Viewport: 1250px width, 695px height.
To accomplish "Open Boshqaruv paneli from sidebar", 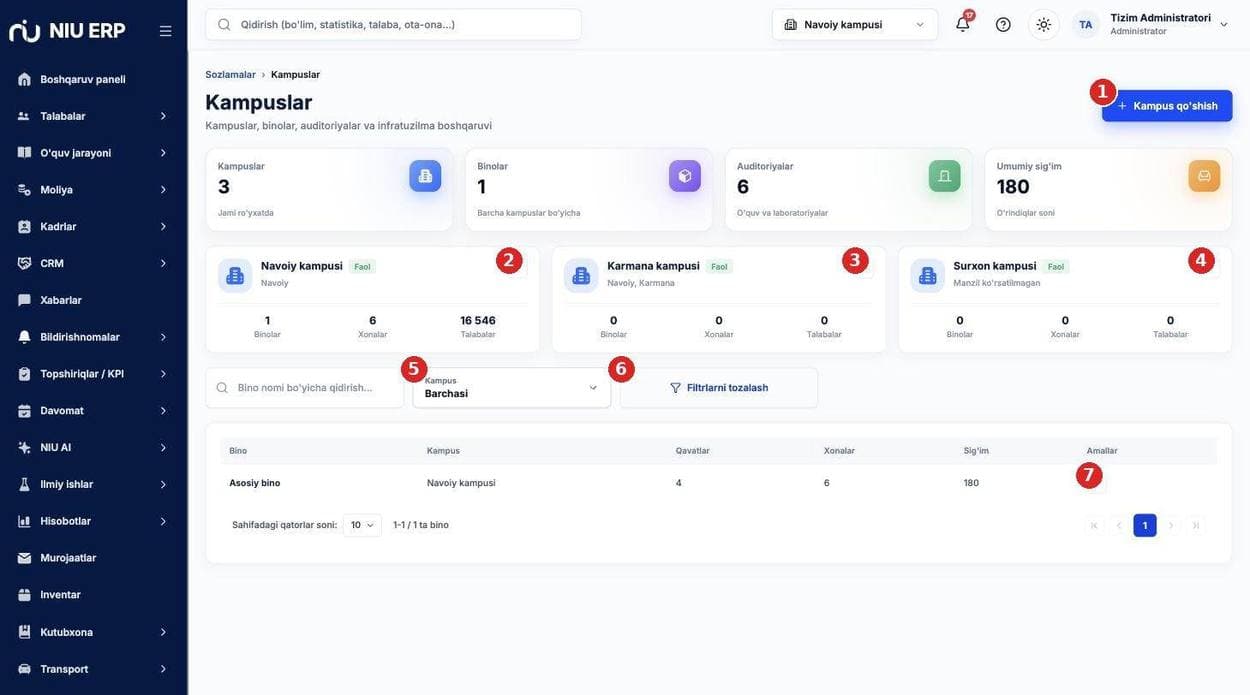I will coord(94,79).
